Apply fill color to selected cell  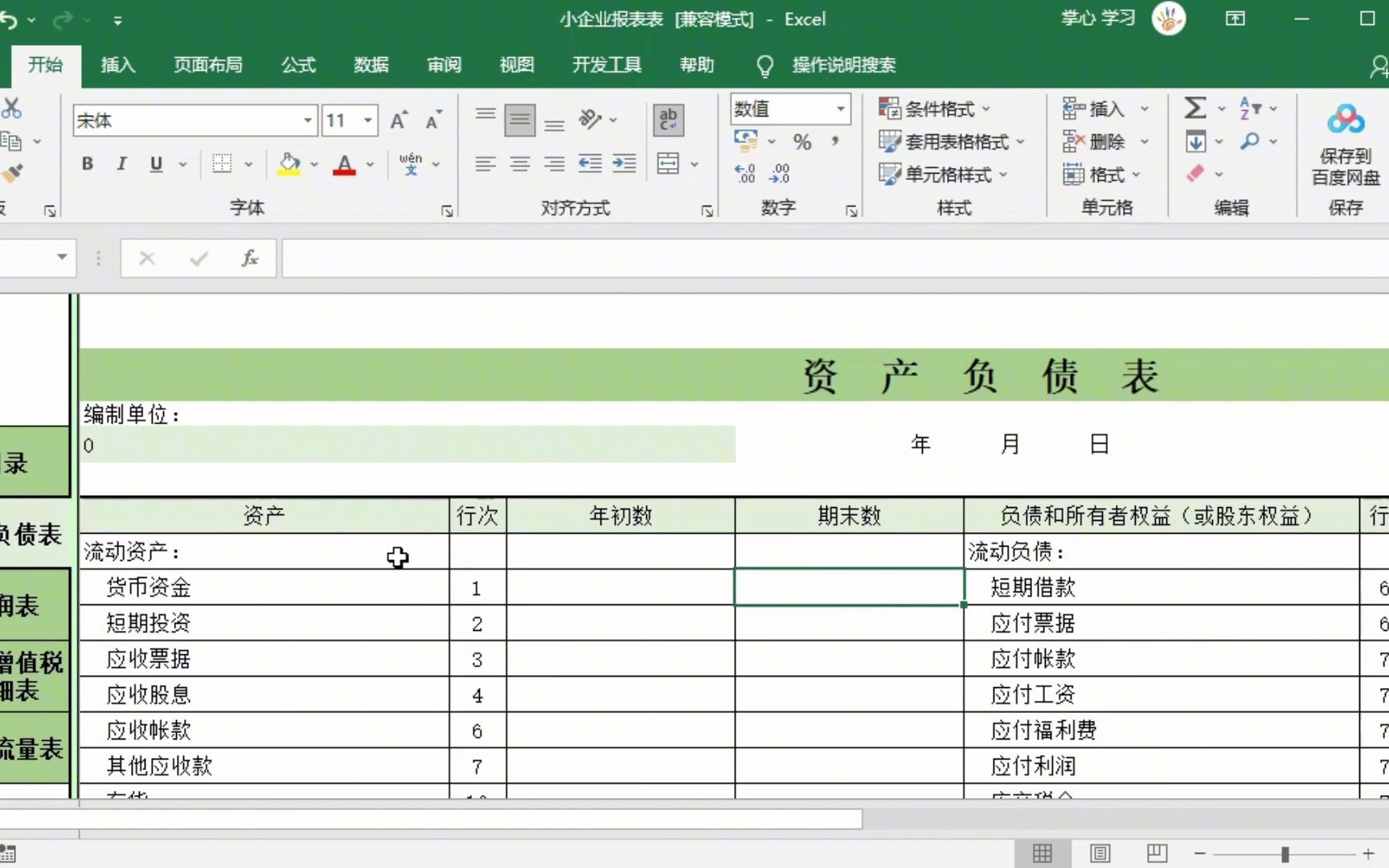click(x=289, y=164)
